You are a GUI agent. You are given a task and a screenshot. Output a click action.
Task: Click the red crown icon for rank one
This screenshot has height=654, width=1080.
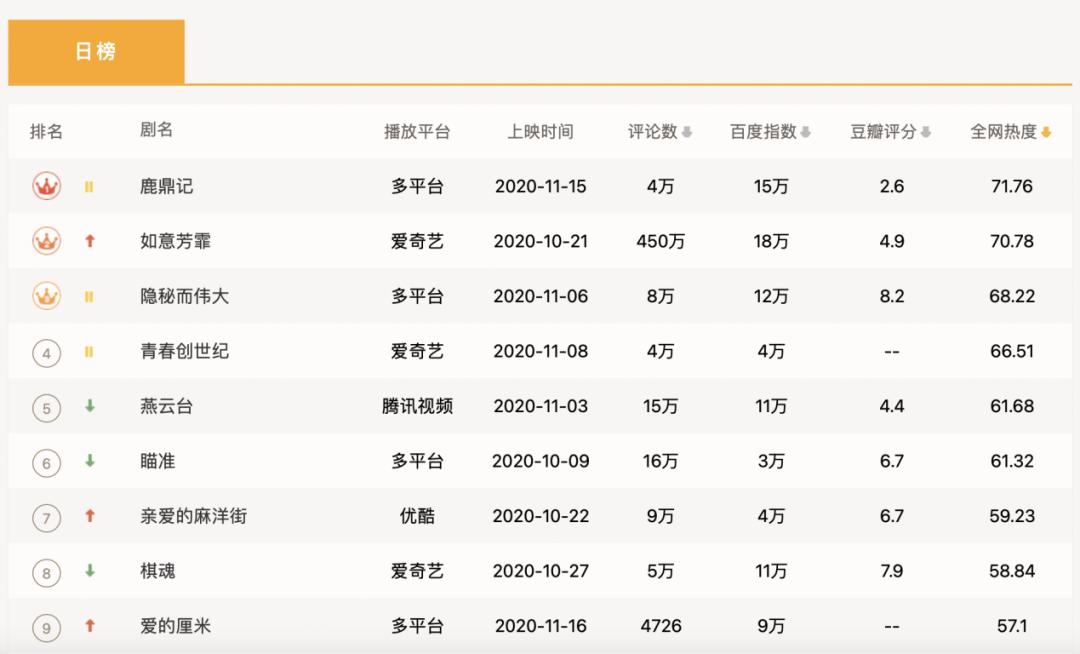tap(46, 186)
